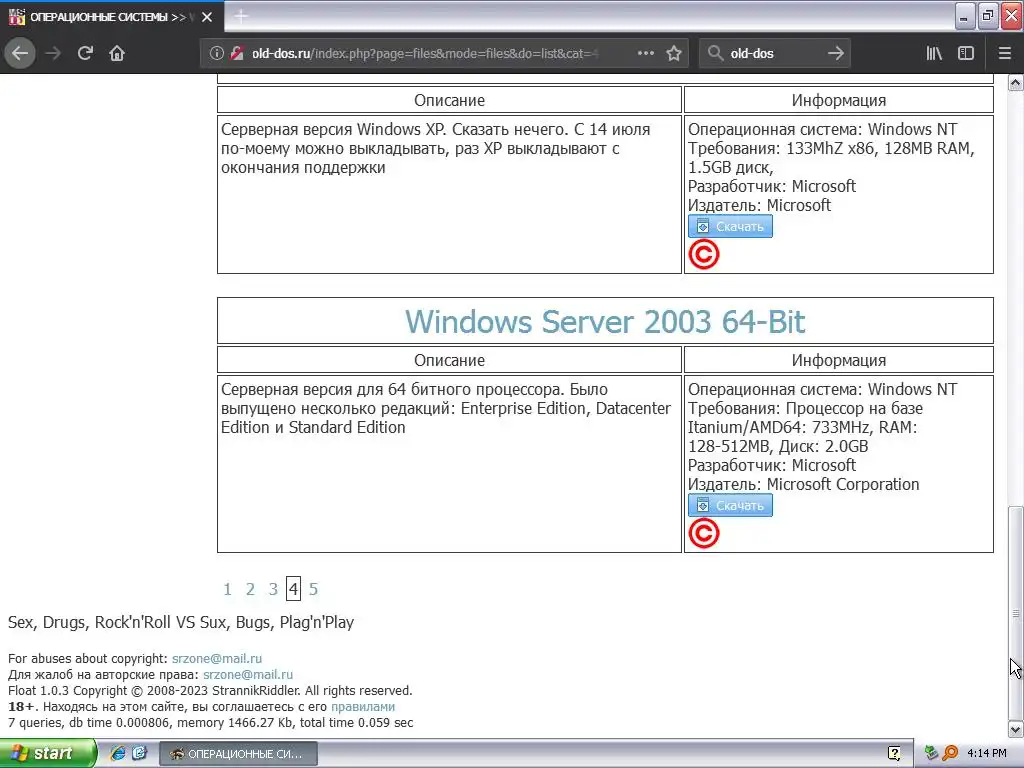Image resolution: width=1024 pixels, height=768 pixels.
Task: Download Windows XP server version via Скачать
Action: [x=730, y=226]
